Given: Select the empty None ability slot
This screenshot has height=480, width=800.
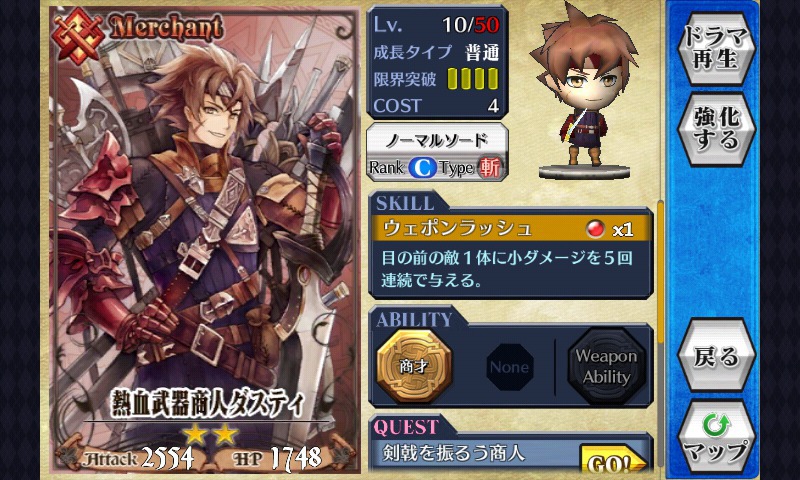Looking at the screenshot, I should pyautogui.click(x=510, y=367).
